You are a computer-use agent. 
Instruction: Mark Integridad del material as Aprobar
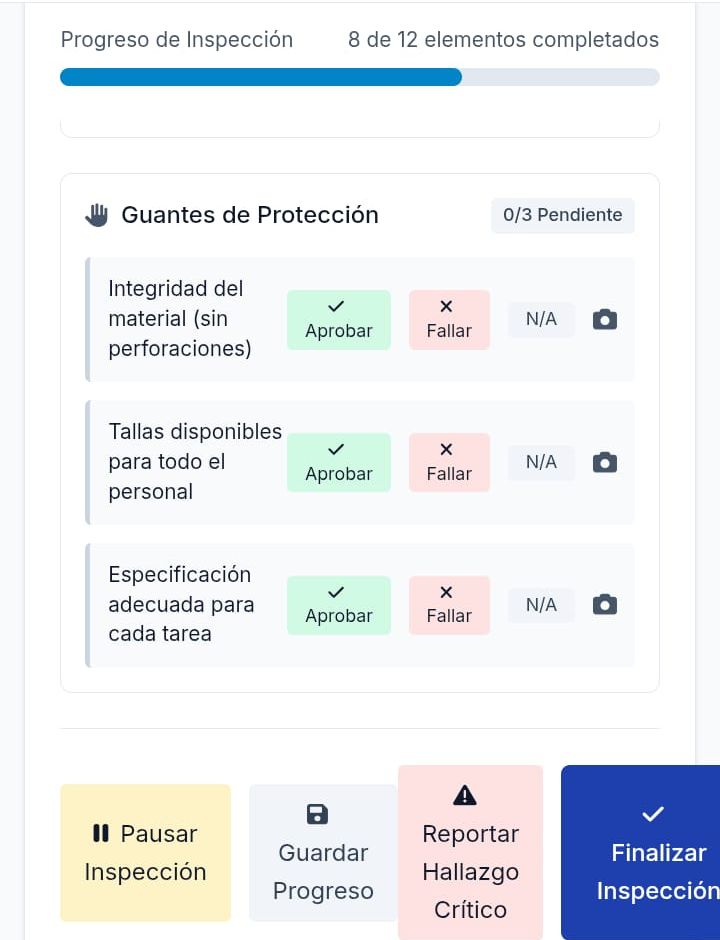pyautogui.click(x=338, y=320)
